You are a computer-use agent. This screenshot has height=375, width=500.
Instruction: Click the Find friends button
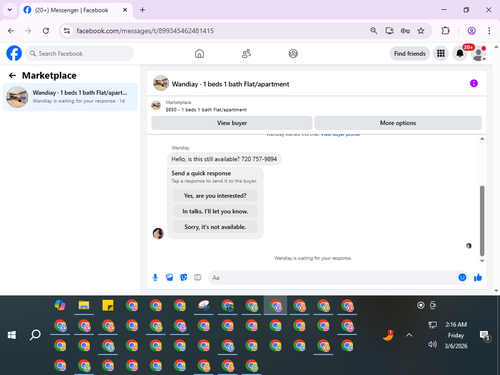(410, 53)
